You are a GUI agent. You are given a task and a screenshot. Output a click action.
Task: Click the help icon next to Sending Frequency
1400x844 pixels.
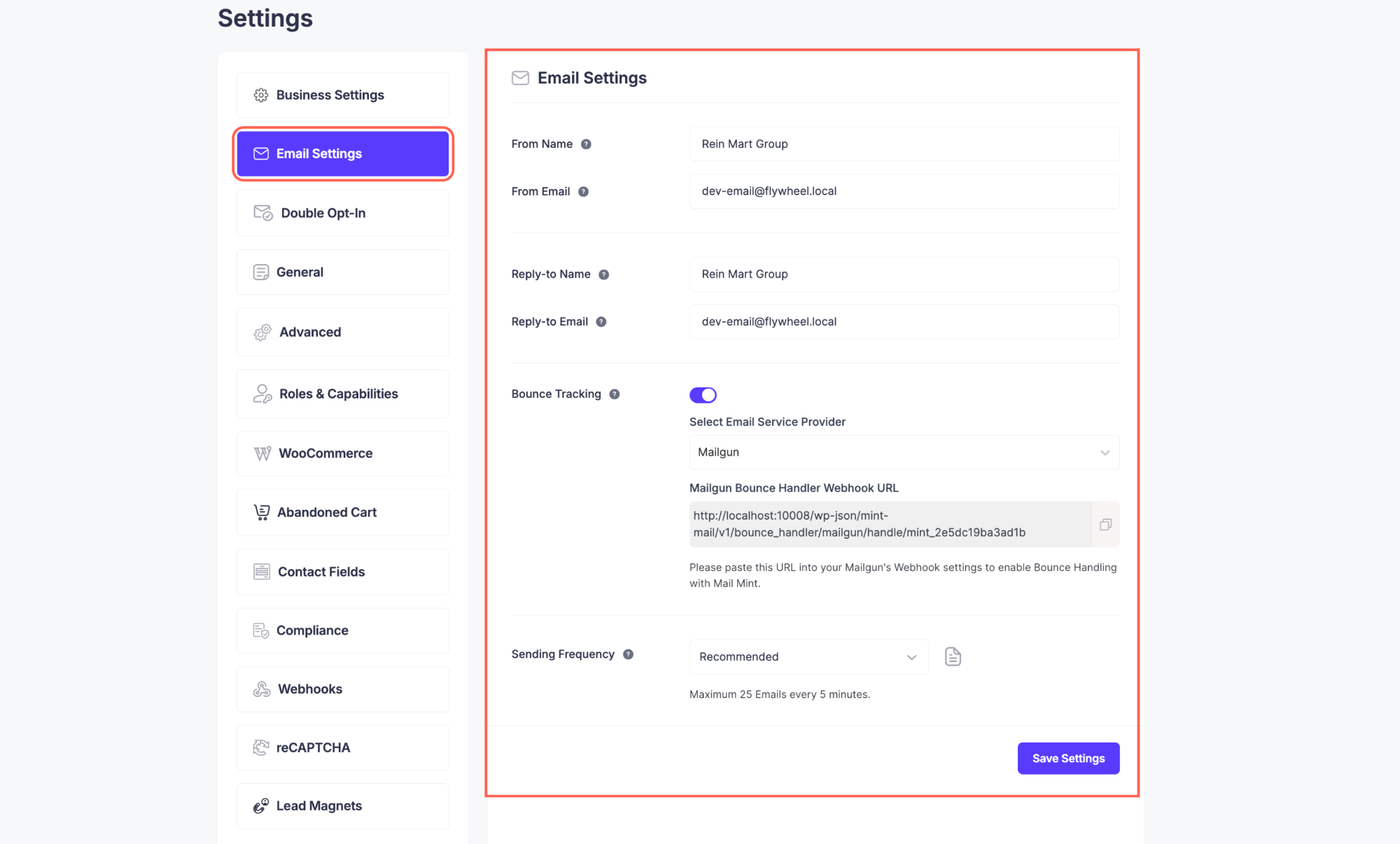tap(629, 654)
